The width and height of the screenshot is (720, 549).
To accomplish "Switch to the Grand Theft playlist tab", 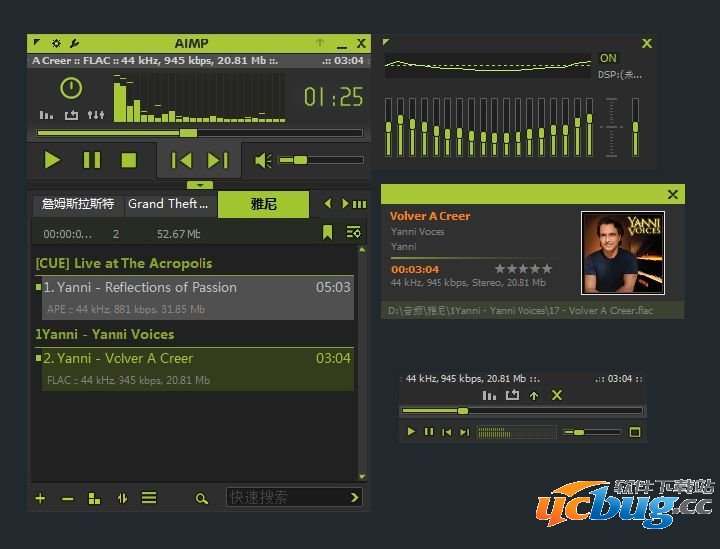I will point(169,204).
